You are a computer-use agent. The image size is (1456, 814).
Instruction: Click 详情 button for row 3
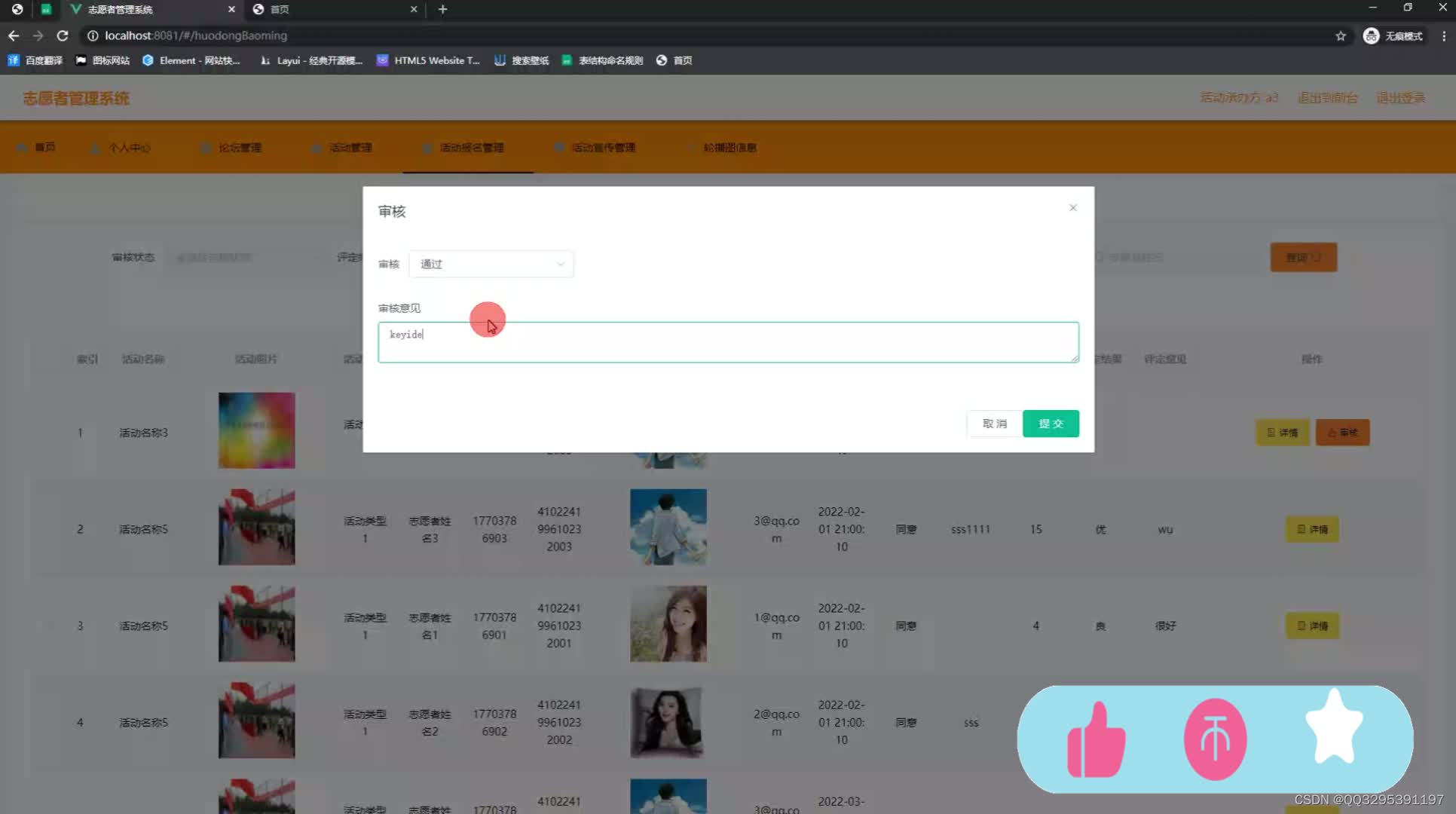click(x=1313, y=626)
